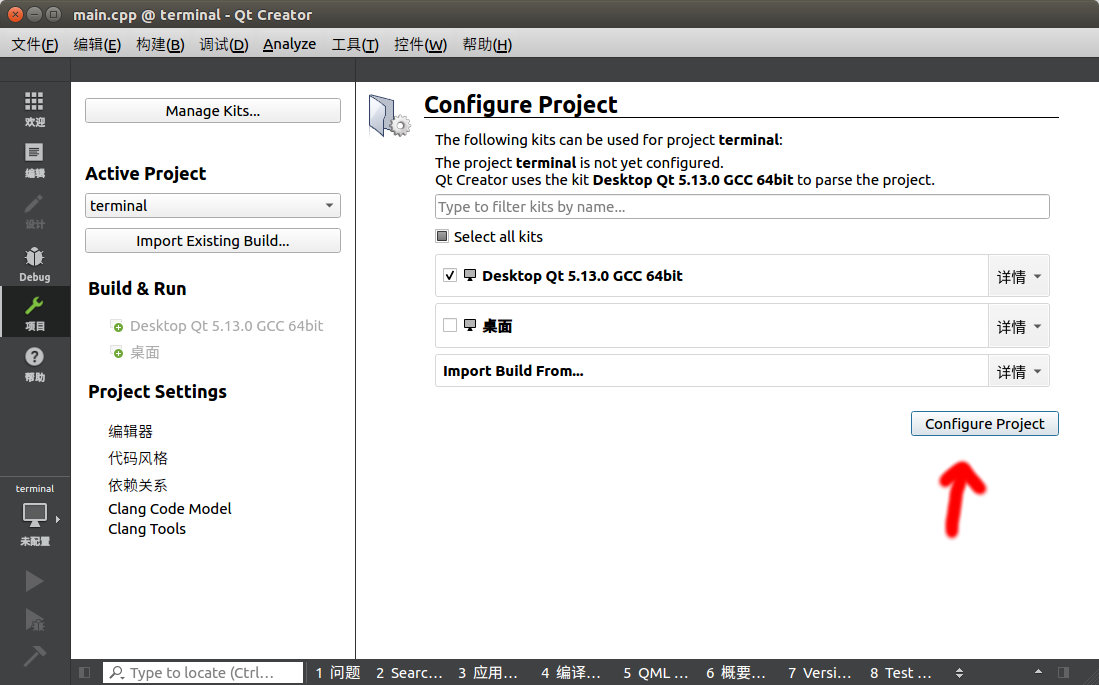Open the 2 Search output pane
Viewport: 1099px width, 685px height.
[x=409, y=672]
